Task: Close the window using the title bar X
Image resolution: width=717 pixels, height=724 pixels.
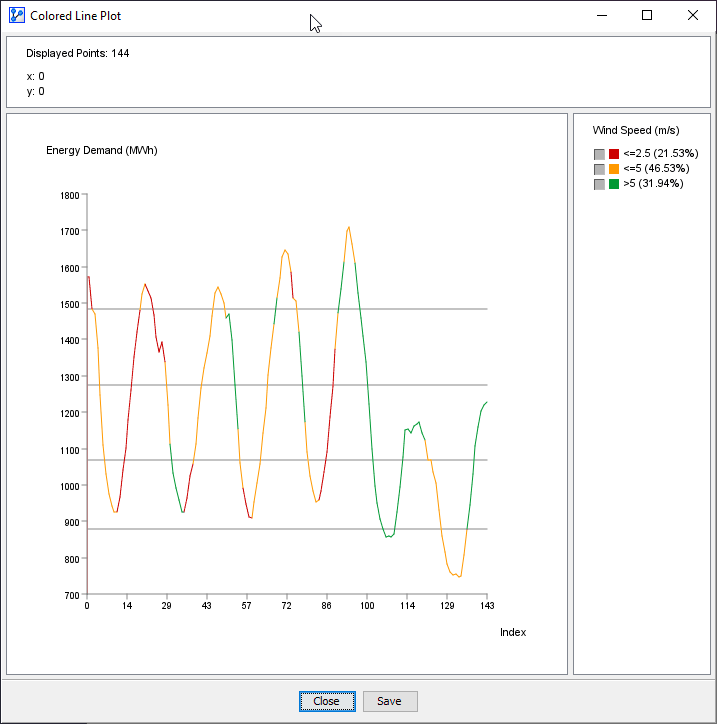Action: [x=693, y=16]
